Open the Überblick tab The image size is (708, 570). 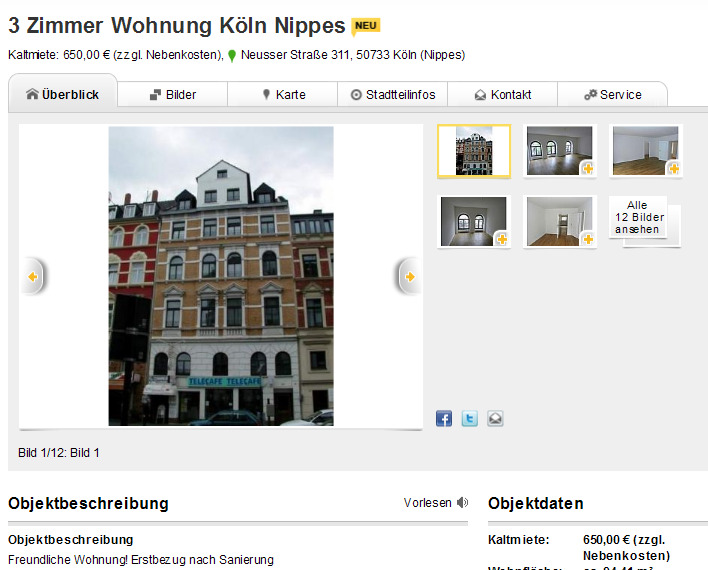point(63,93)
